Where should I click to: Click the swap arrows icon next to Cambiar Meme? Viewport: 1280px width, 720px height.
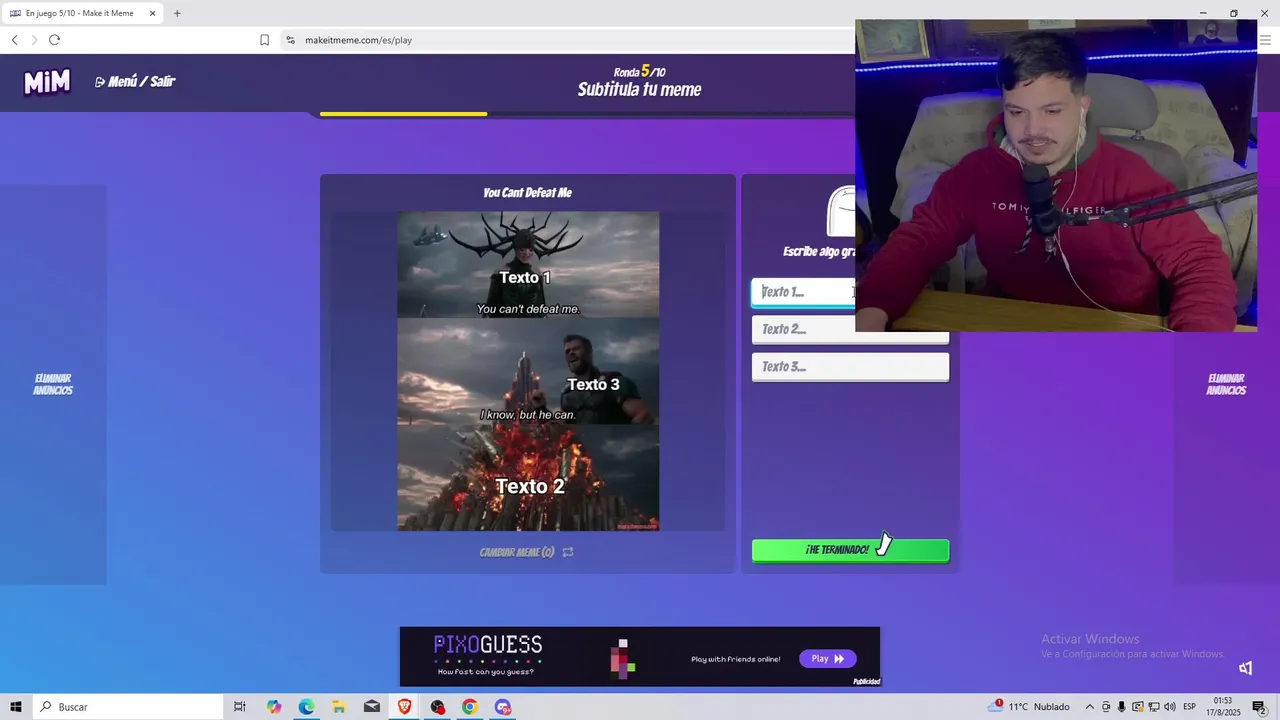568,552
